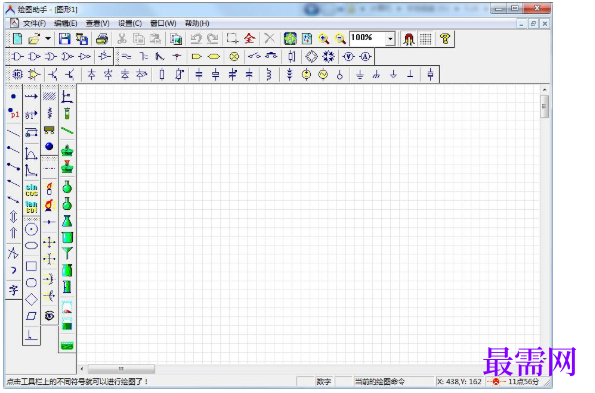Click the Save floppy disk icon

click(65, 39)
